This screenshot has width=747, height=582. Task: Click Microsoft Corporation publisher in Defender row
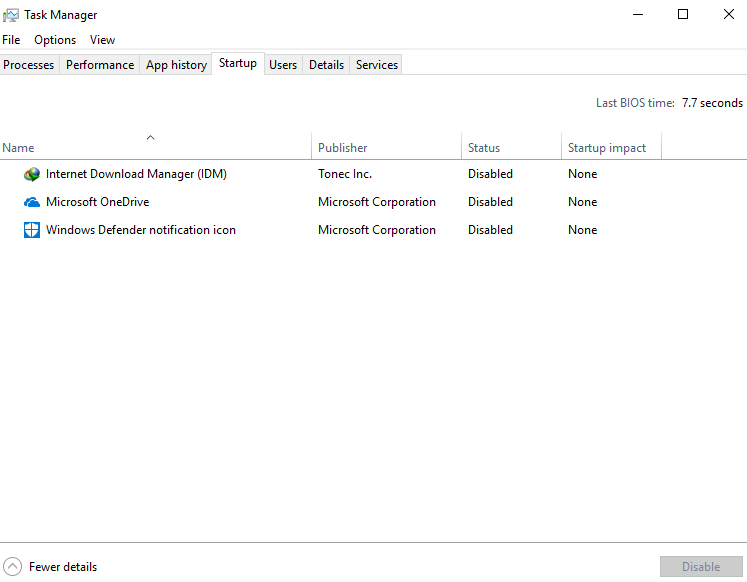coord(377,230)
